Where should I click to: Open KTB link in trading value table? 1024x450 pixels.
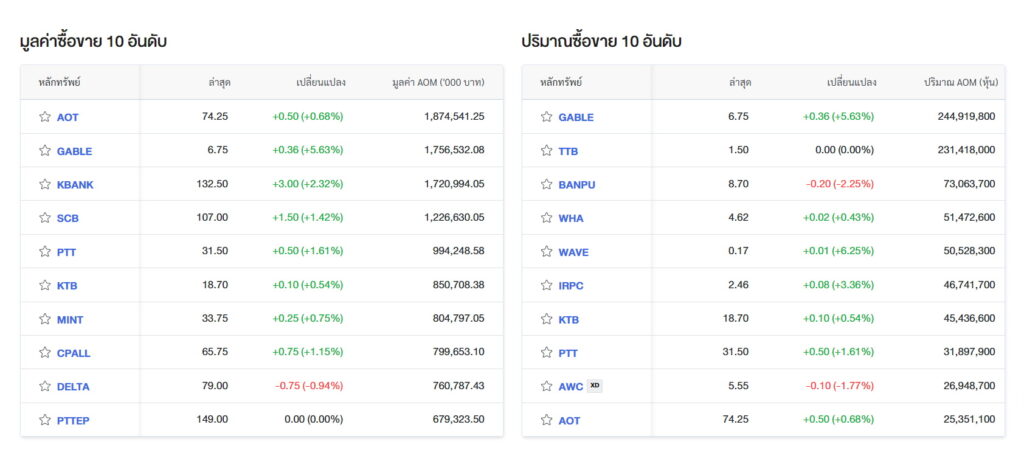67,286
